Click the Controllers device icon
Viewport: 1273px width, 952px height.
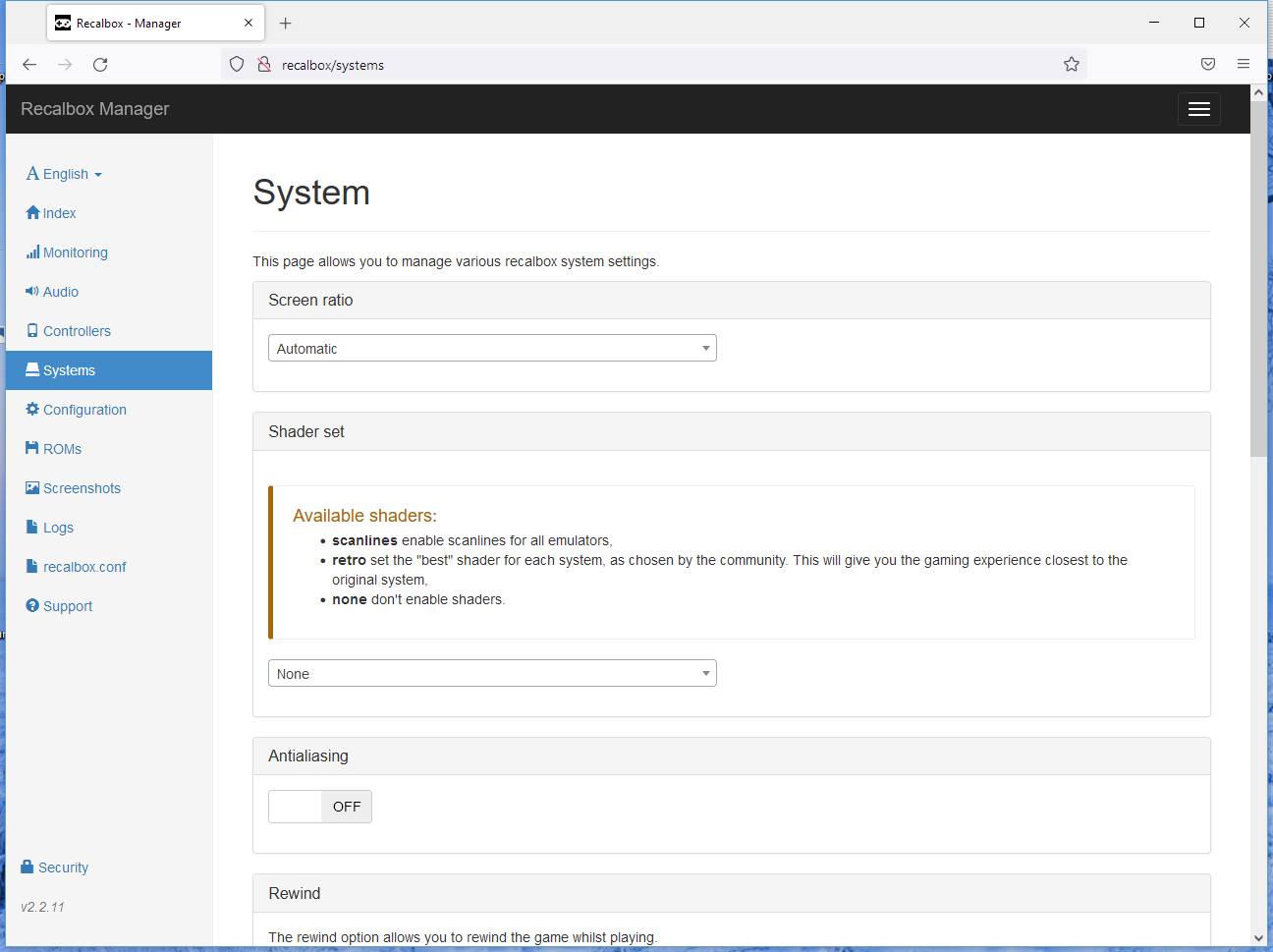32,331
